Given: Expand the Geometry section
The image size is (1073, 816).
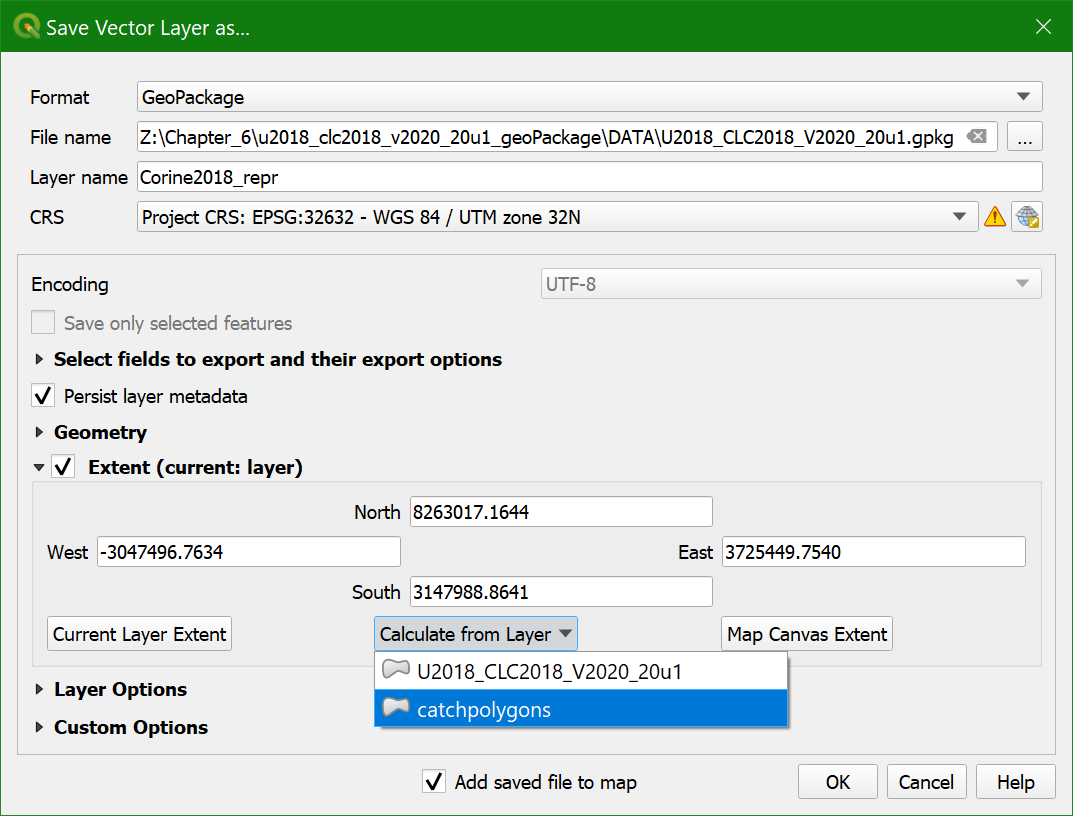Looking at the screenshot, I should pos(39,432).
